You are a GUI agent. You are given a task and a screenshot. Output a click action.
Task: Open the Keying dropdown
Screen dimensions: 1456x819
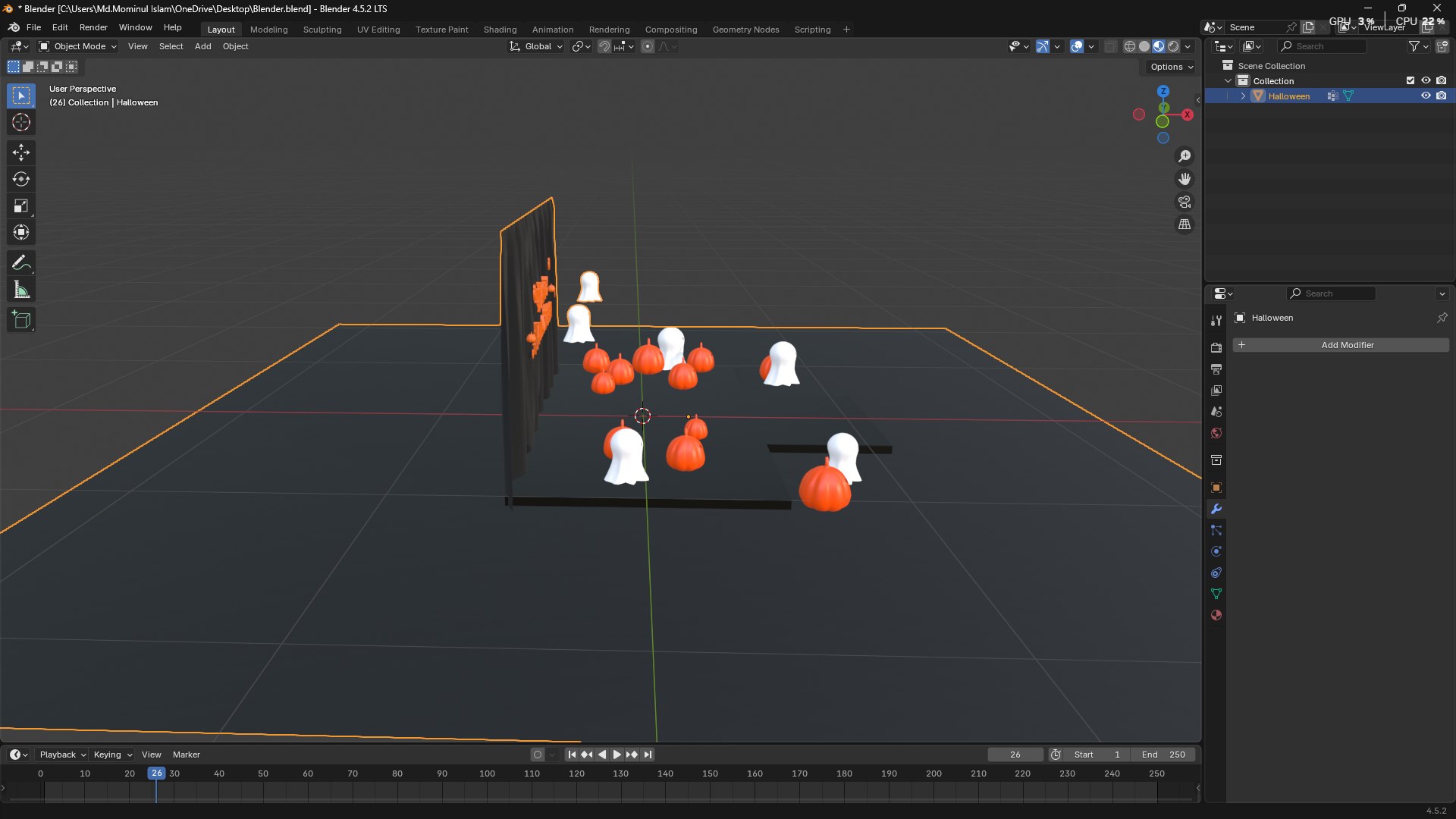[x=113, y=755]
